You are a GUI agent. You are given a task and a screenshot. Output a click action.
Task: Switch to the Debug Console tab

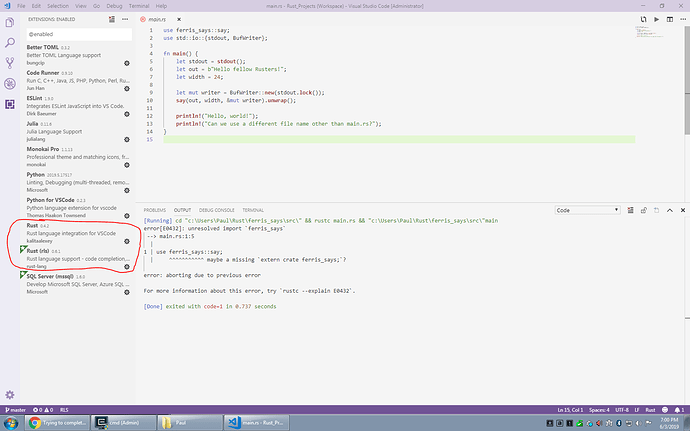tap(217, 210)
